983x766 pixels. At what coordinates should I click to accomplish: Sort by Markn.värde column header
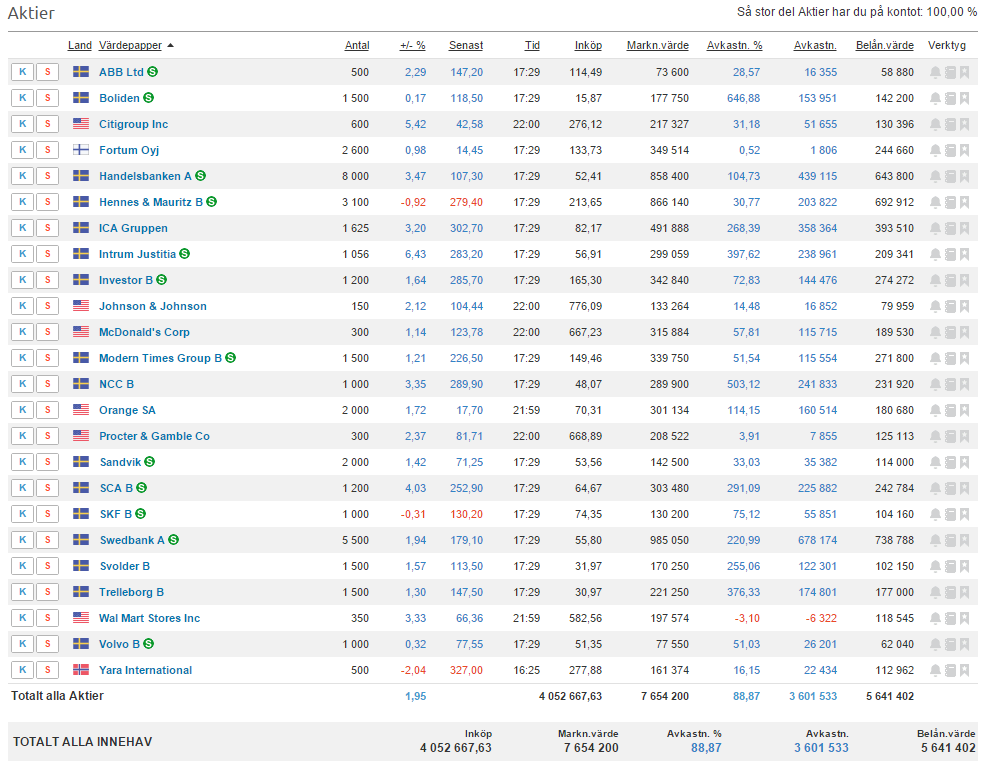click(x=658, y=45)
